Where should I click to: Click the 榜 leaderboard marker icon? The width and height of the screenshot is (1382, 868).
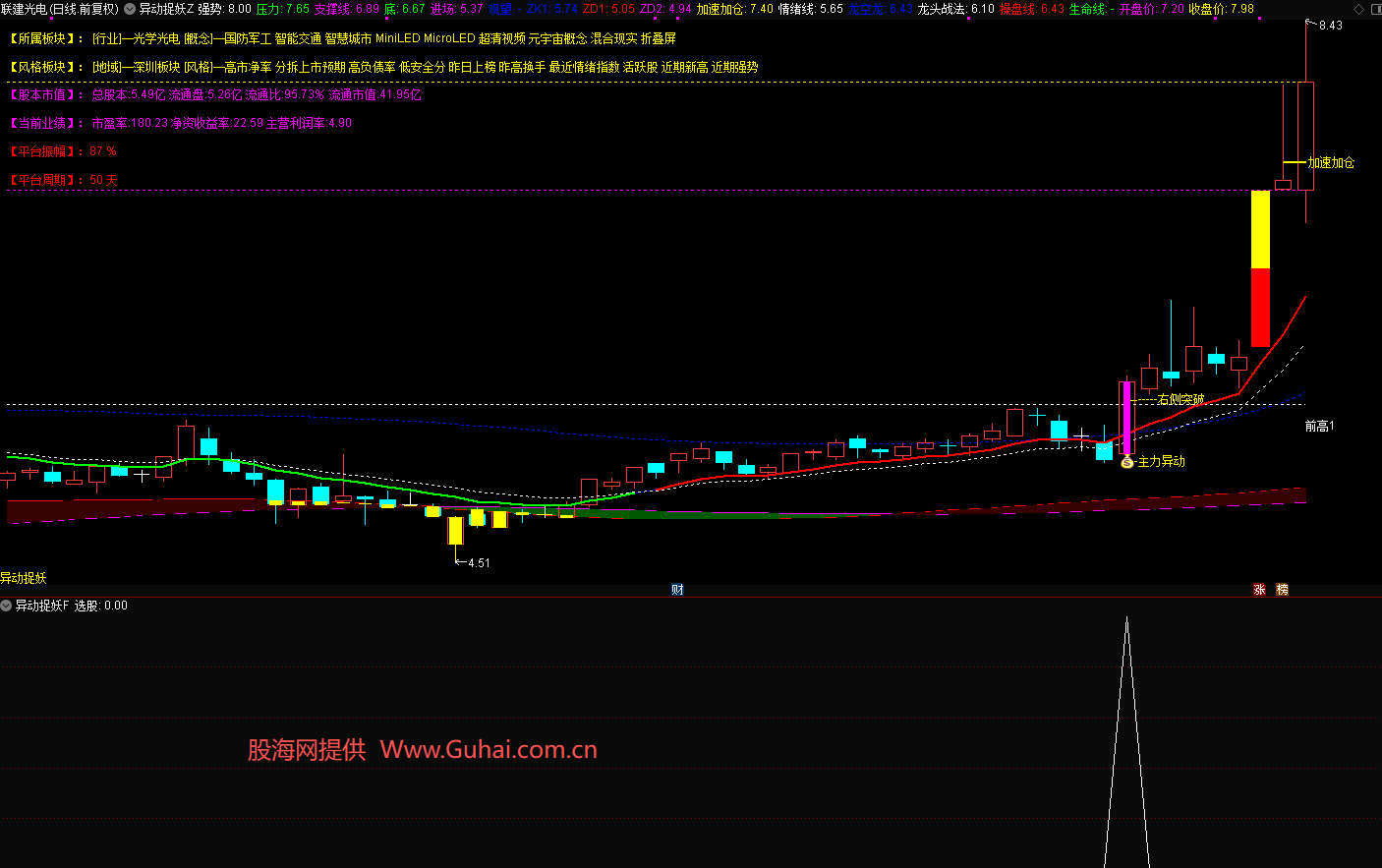[x=1282, y=590]
